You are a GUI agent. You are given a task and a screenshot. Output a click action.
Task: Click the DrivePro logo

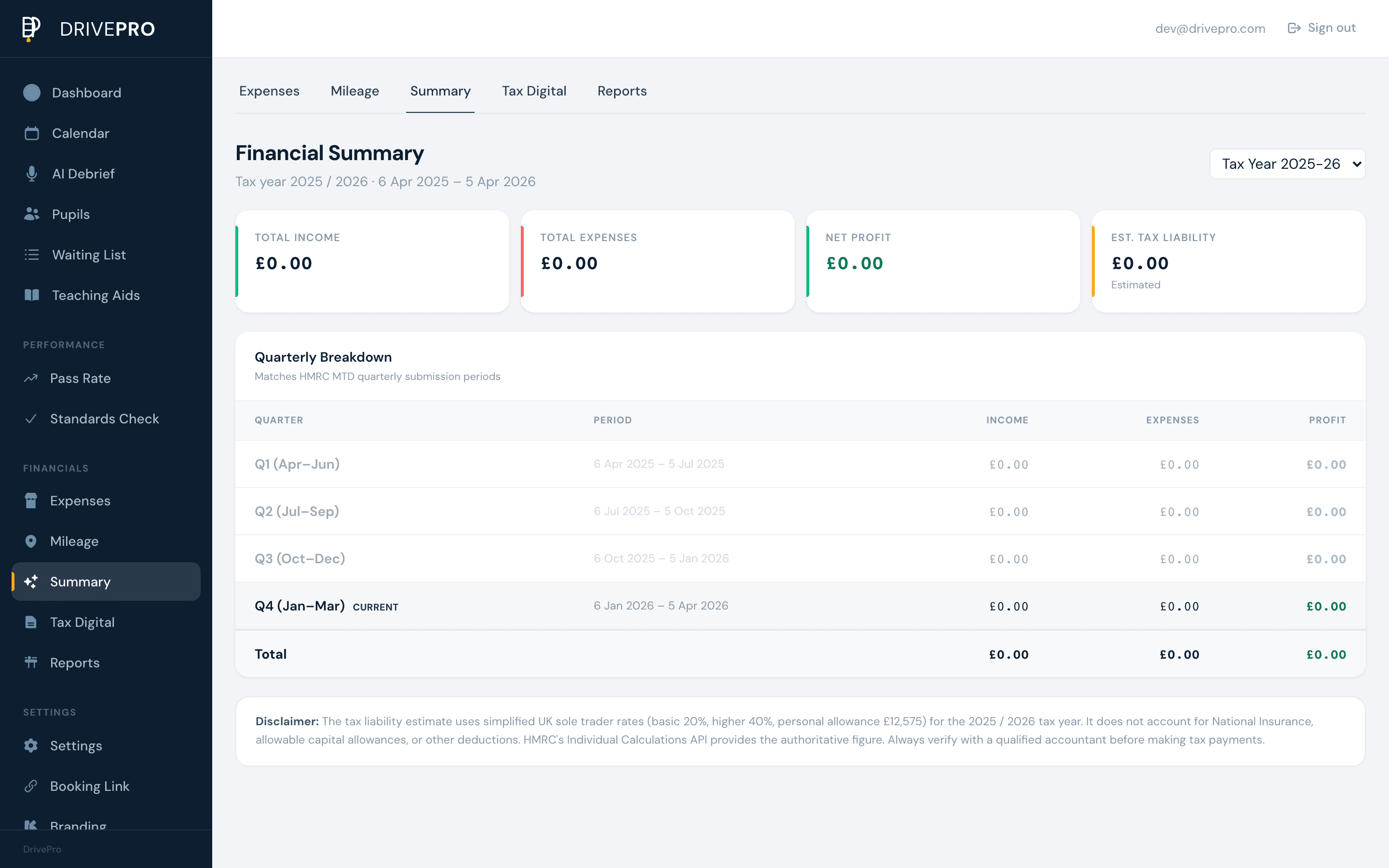(86, 28)
